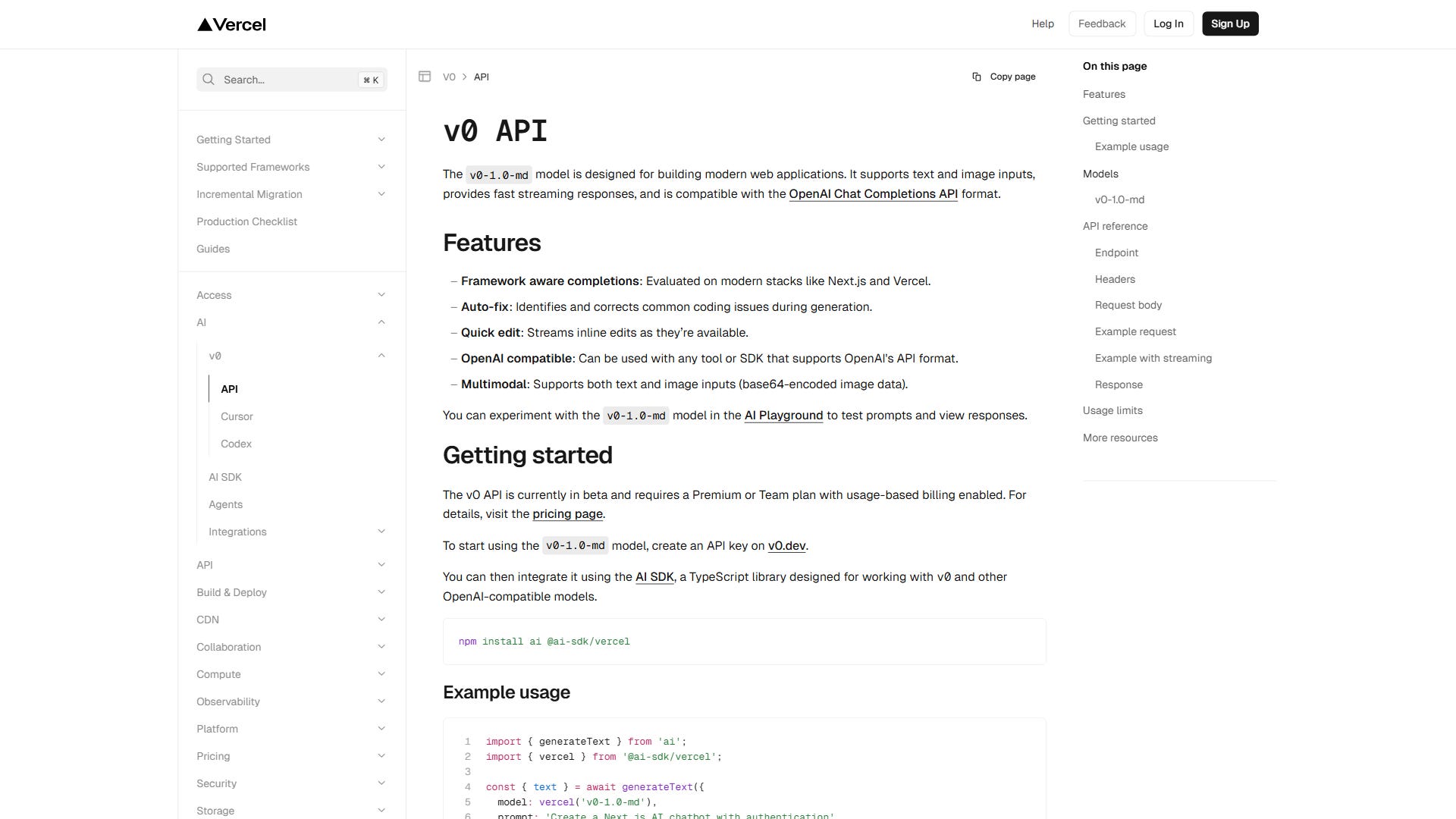Open Production Checklist page
The width and height of the screenshot is (1456, 819).
pyautogui.click(x=246, y=221)
